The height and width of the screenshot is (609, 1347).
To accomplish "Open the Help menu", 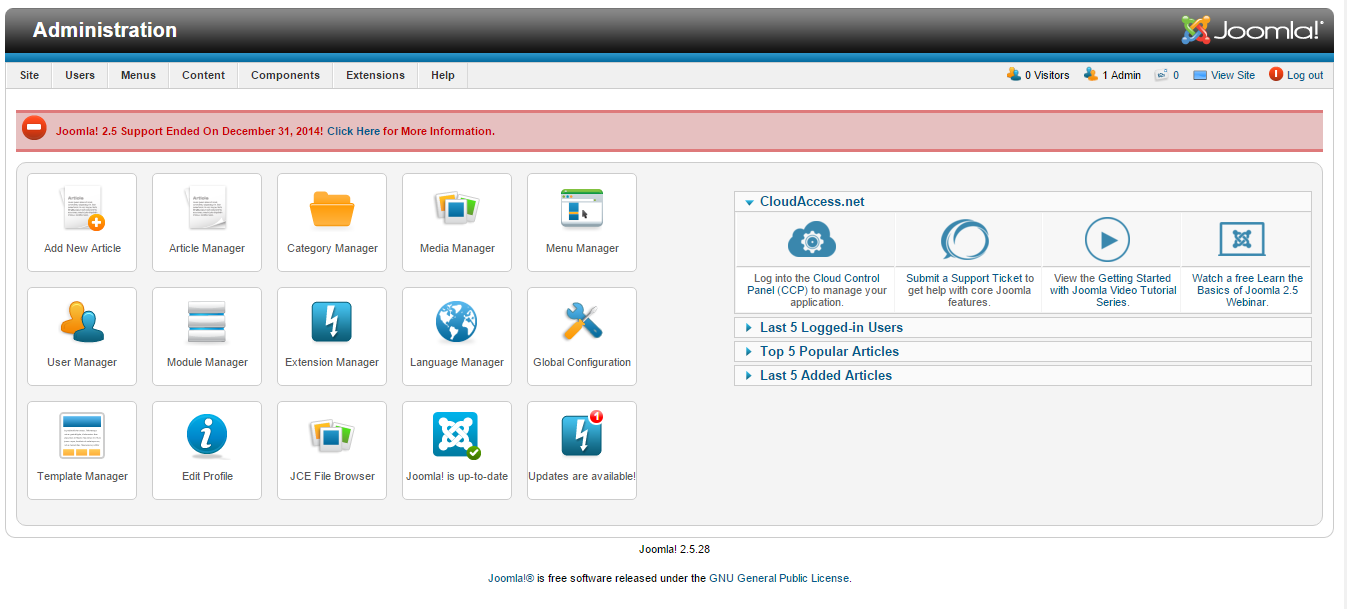I will point(443,75).
